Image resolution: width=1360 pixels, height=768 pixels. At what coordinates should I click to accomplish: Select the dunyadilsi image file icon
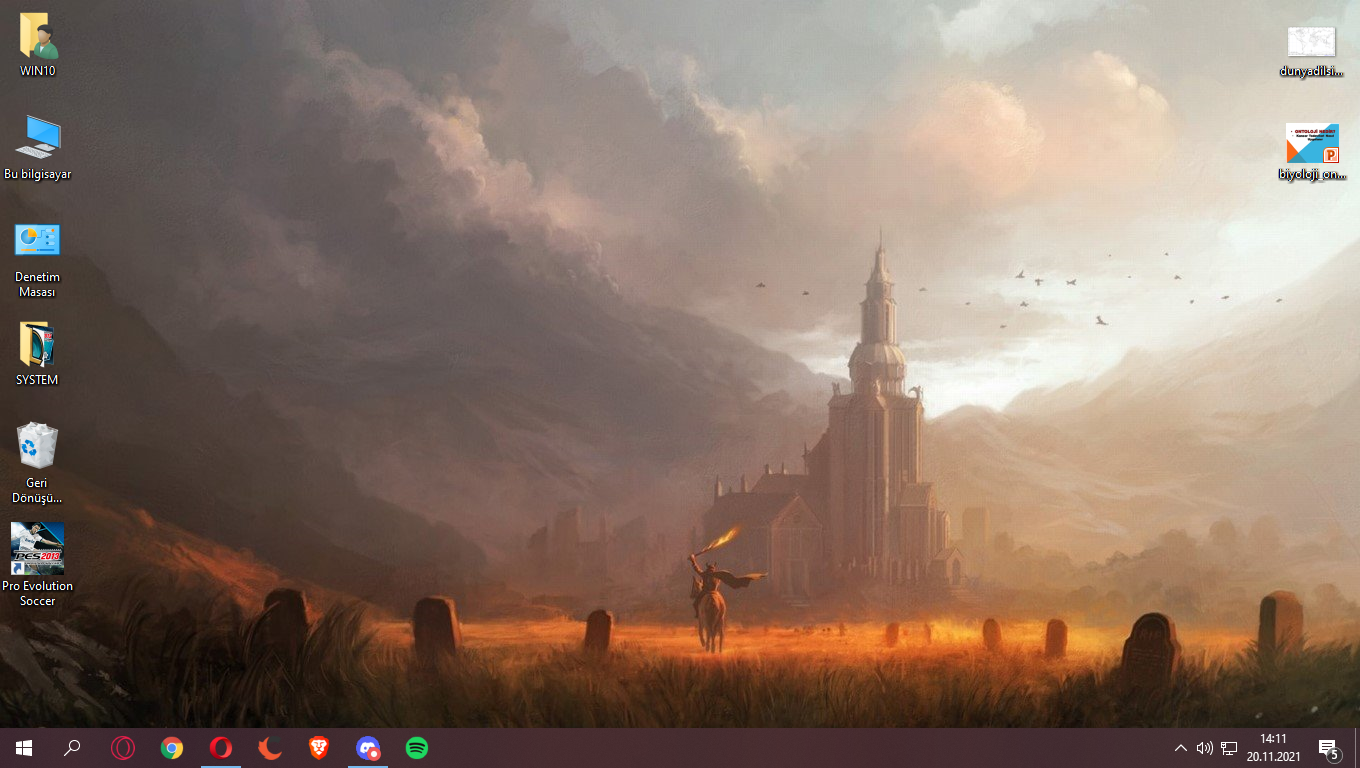[x=1311, y=51]
